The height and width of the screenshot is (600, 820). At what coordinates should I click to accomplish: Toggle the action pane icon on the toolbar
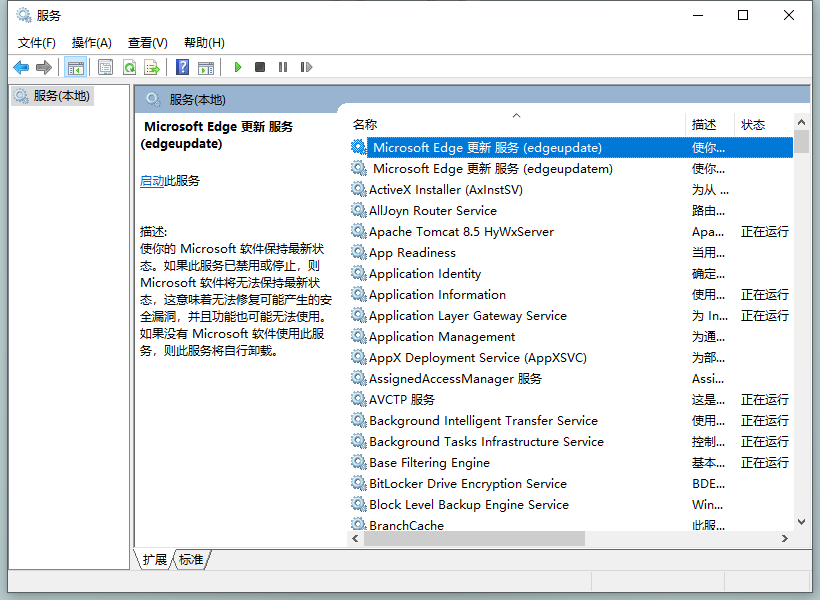point(206,67)
